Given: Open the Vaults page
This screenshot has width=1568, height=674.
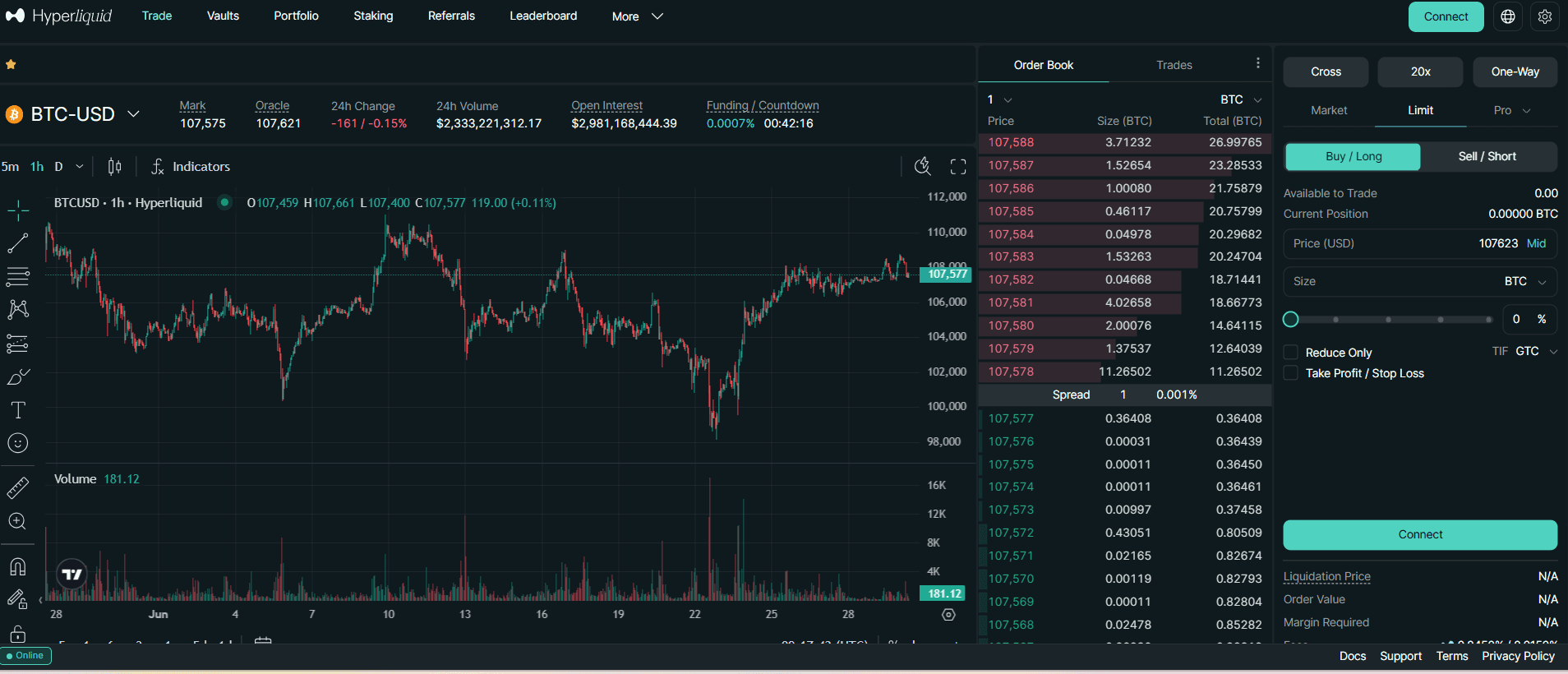Looking at the screenshot, I should pyautogui.click(x=223, y=16).
